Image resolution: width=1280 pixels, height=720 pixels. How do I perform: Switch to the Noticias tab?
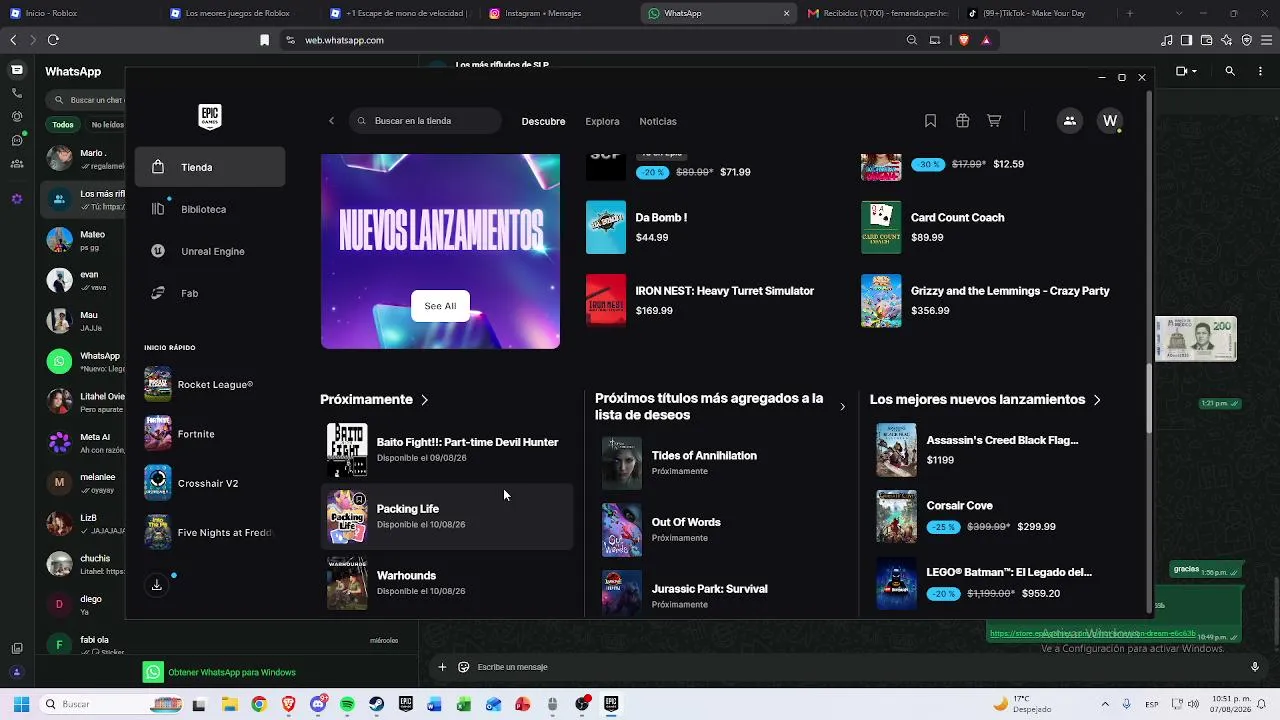pyautogui.click(x=658, y=121)
